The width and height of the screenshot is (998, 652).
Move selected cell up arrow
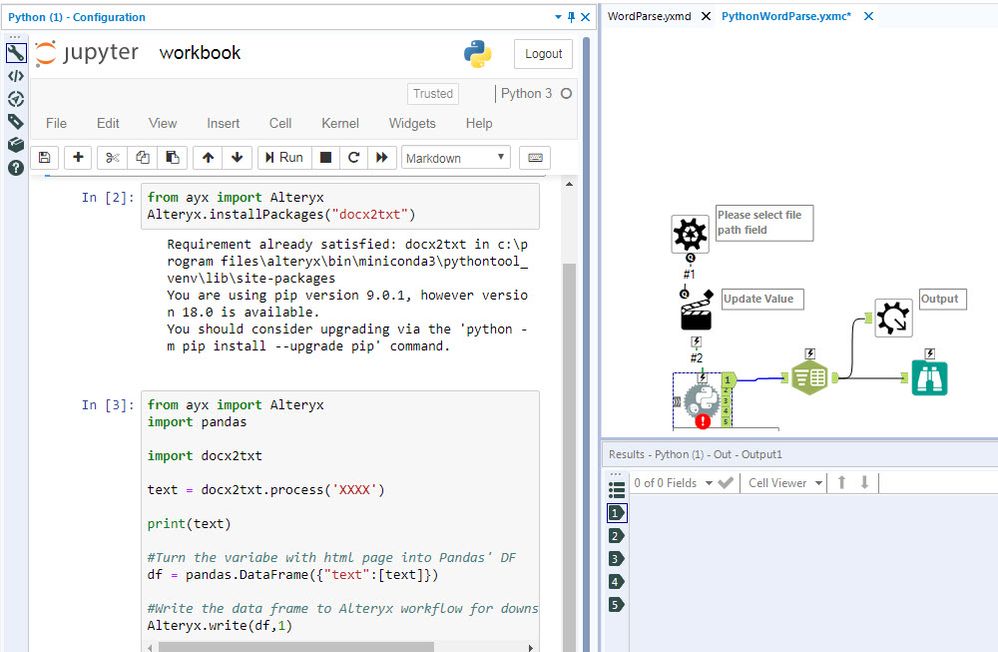(x=208, y=157)
